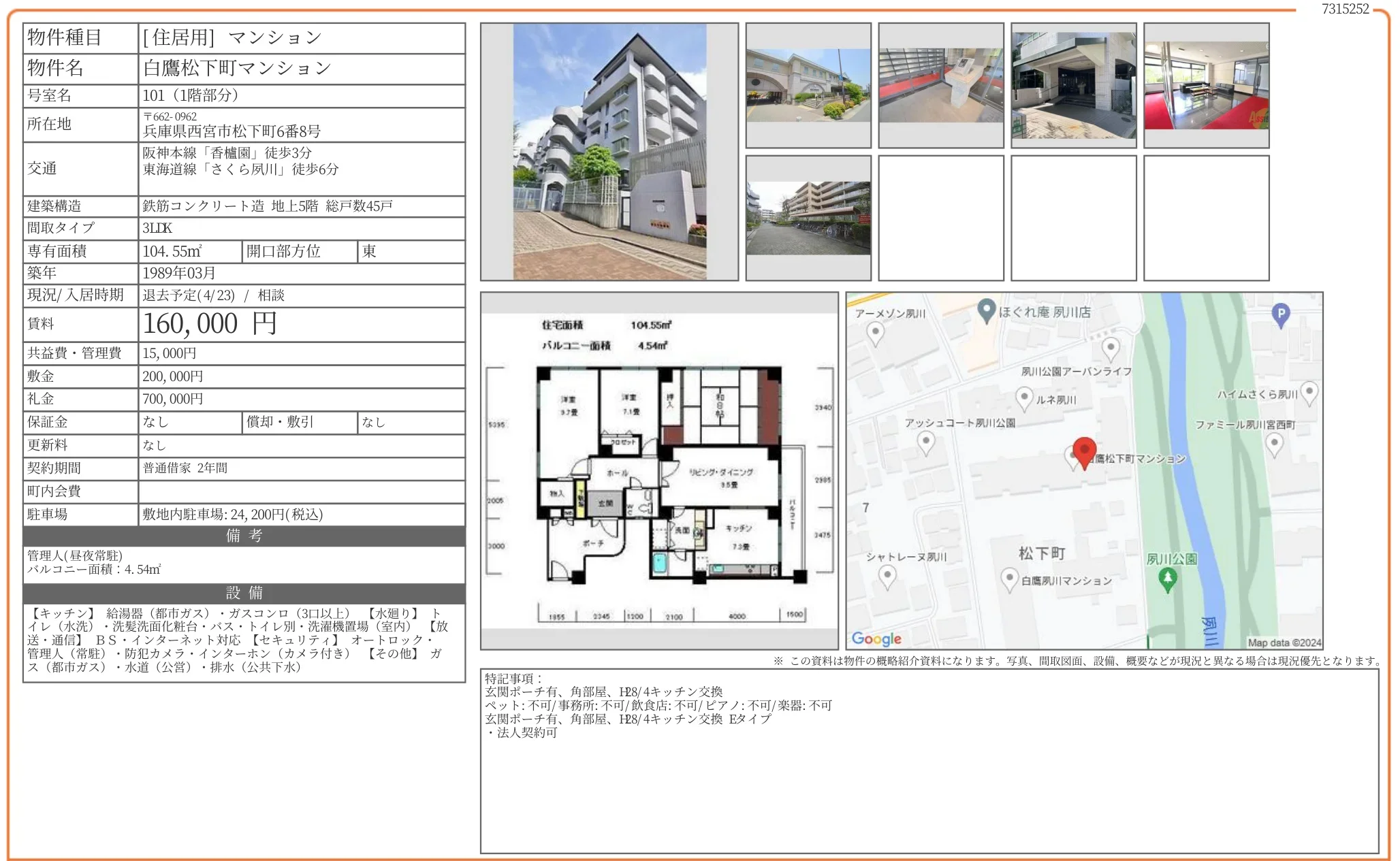
Task: Open the lobby with red carpet thumbnail
Action: click(1207, 85)
